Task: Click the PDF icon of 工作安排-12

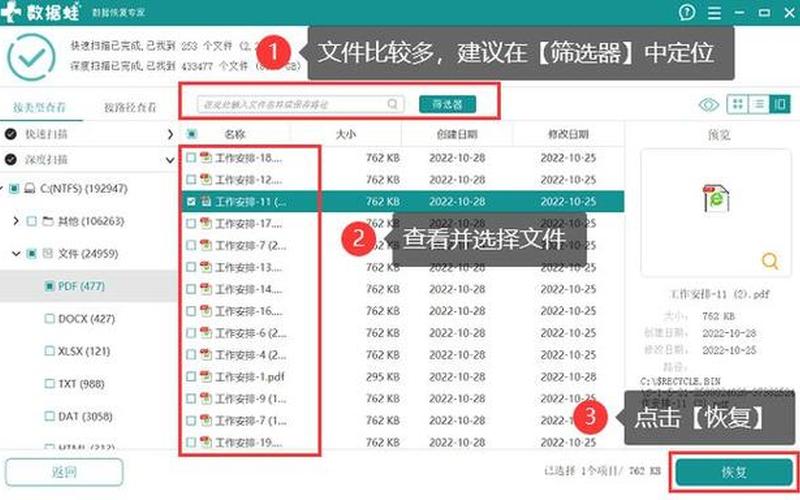Action: coord(206,180)
